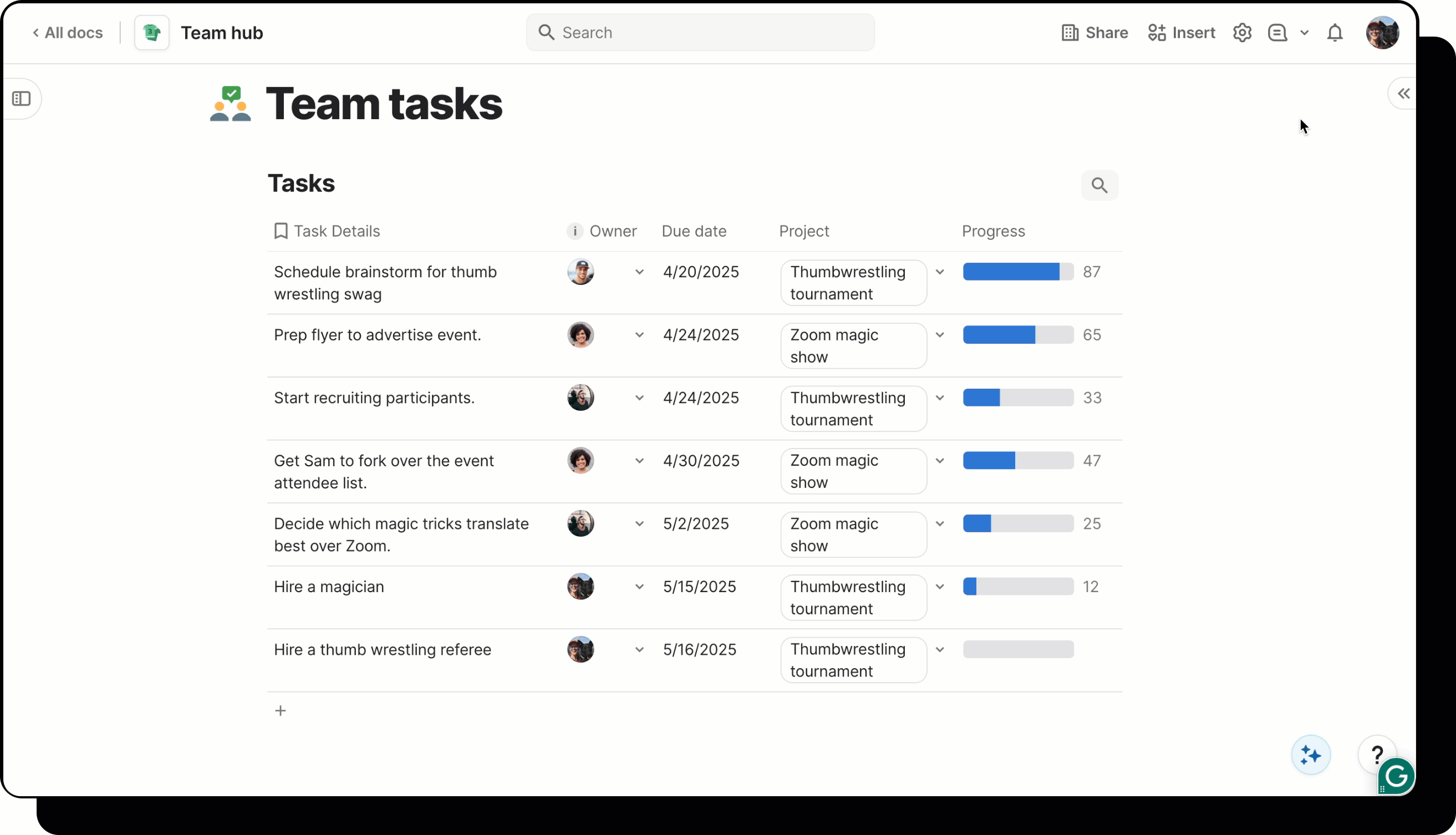Screen dimensions: 1456x835
Task: Open owner dropdown for Schedule brainstorm row
Action: [x=639, y=272]
